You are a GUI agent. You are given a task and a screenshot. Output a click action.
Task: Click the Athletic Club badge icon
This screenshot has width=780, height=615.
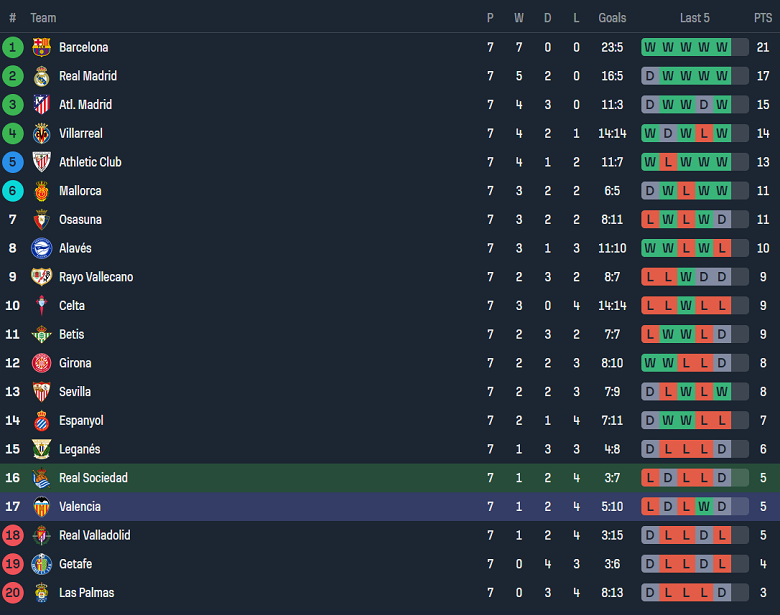click(x=41, y=162)
